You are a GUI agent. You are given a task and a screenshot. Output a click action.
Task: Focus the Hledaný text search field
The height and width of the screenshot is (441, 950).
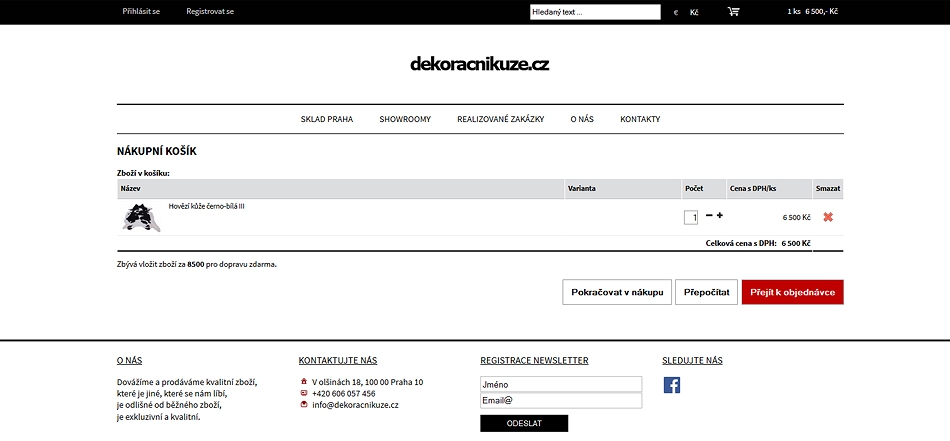click(x=595, y=12)
